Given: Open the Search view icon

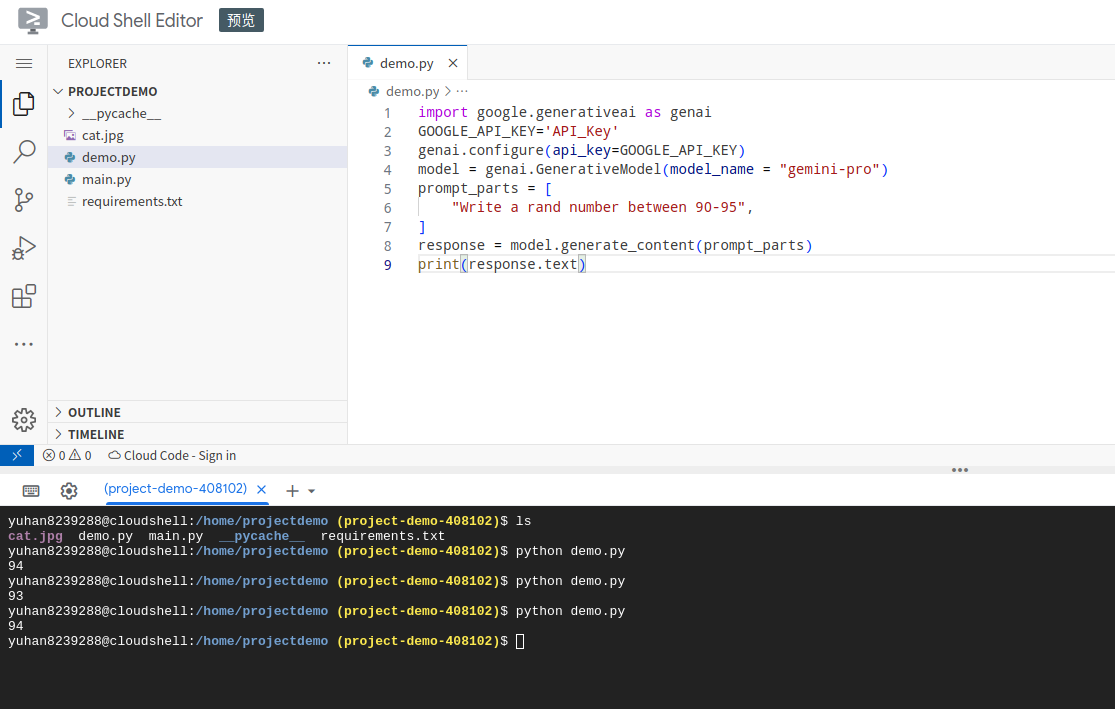Looking at the screenshot, I should pos(24,152).
